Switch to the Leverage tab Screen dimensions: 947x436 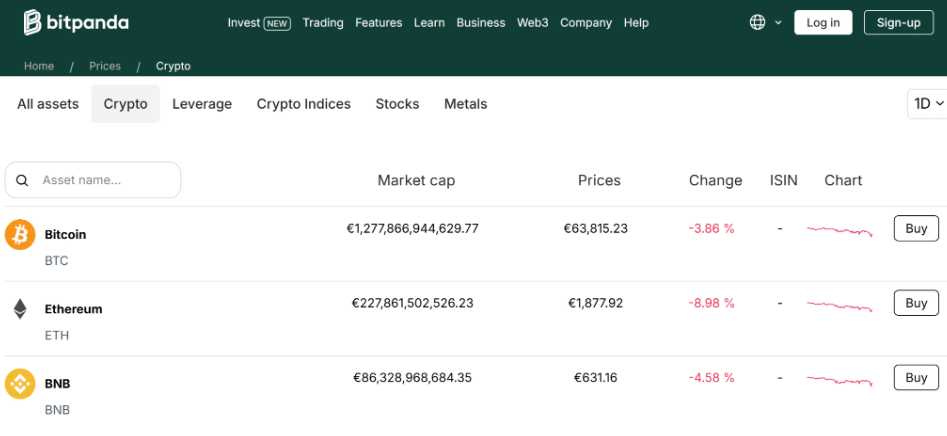[202, 104]
